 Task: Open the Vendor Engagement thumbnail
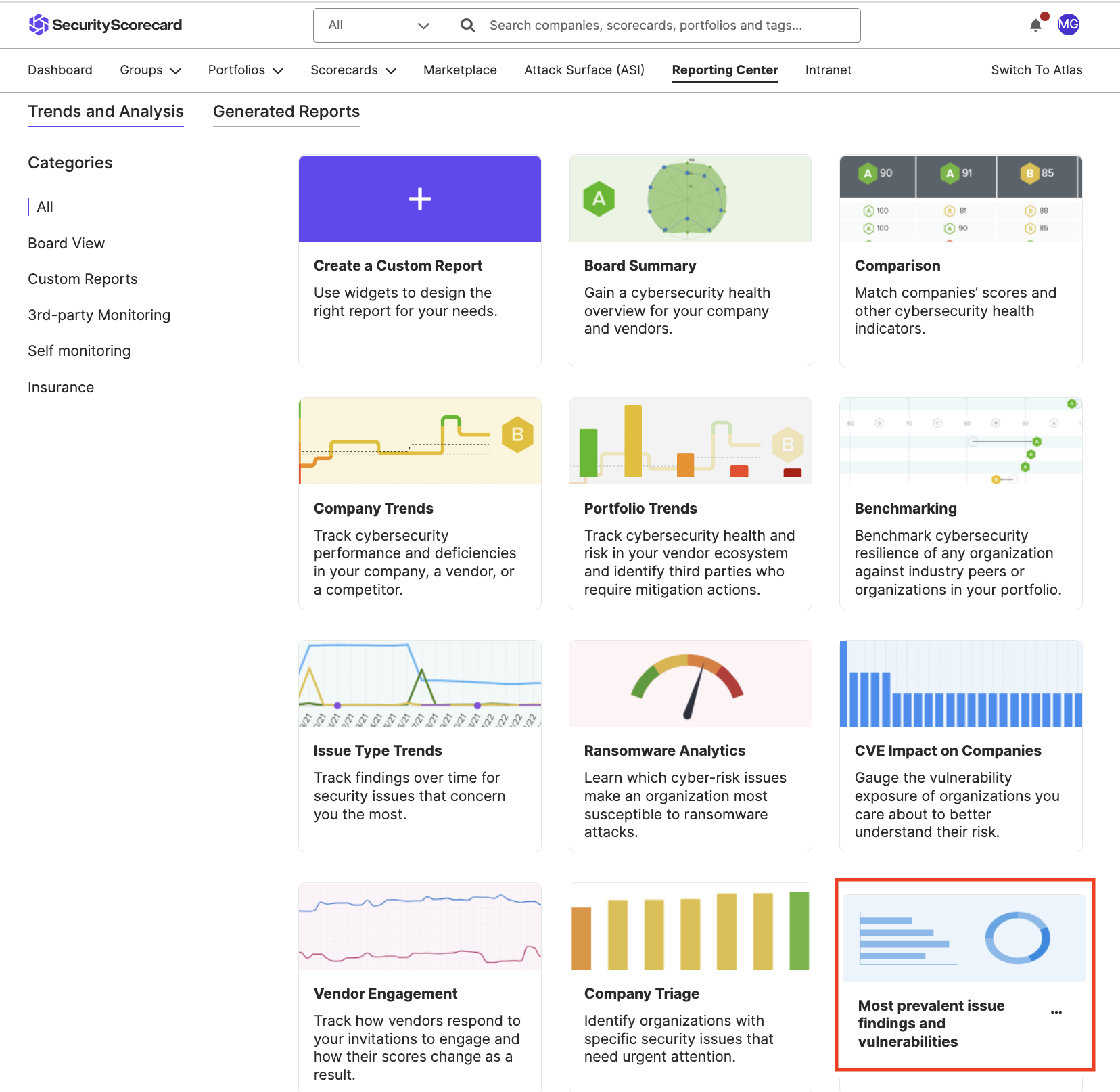[420, 927]
